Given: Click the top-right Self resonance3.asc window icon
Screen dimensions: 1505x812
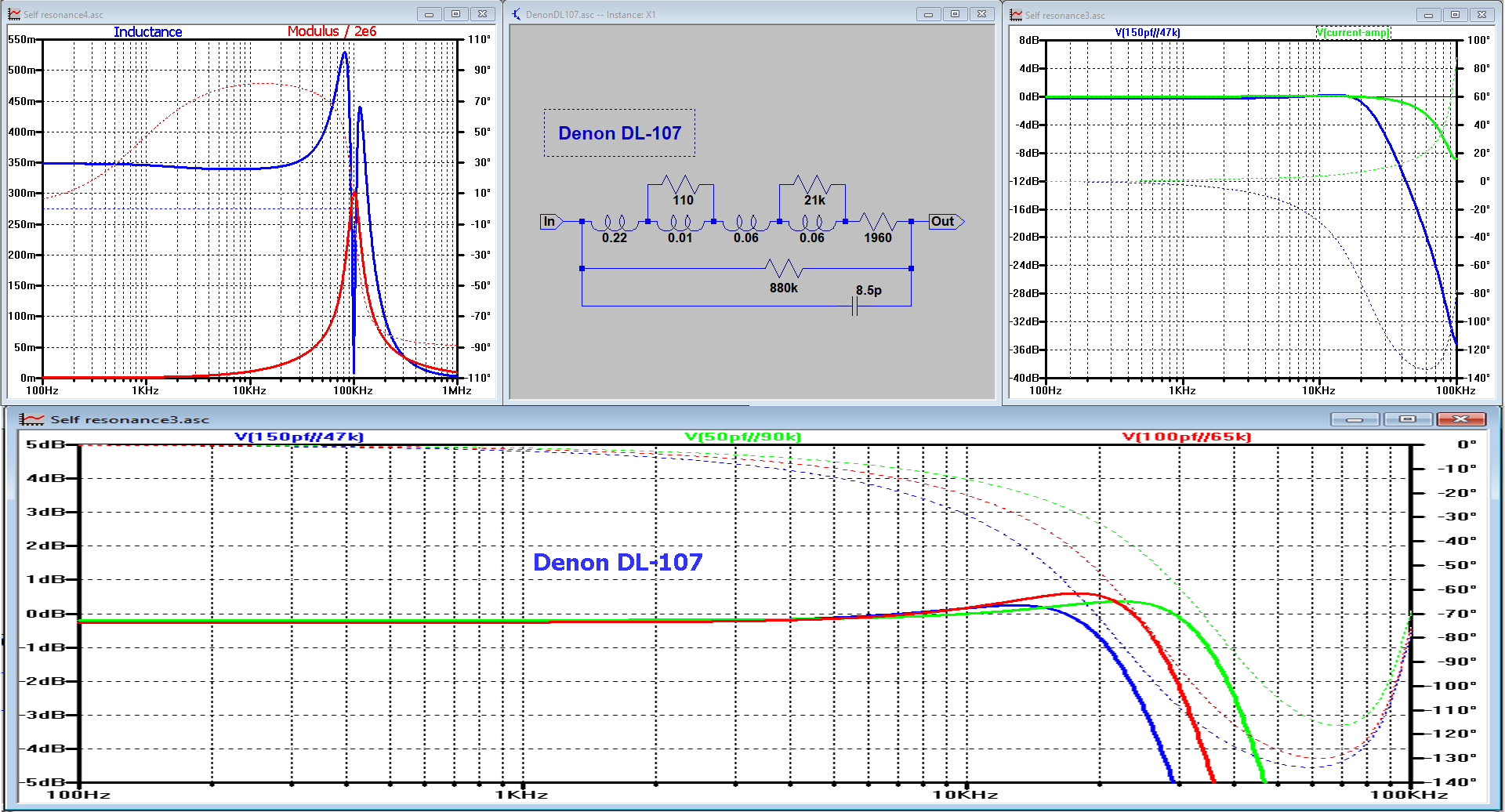Looking at the screenshot, I should (1016, 15).
